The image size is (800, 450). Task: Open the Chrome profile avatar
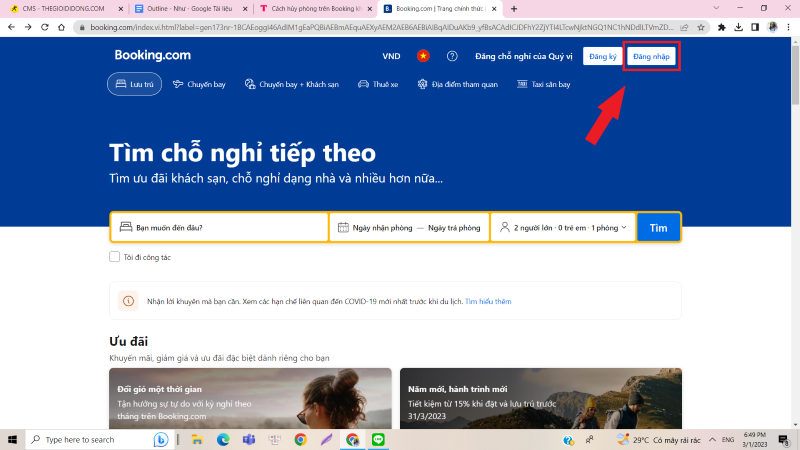(x=772, y=27)
